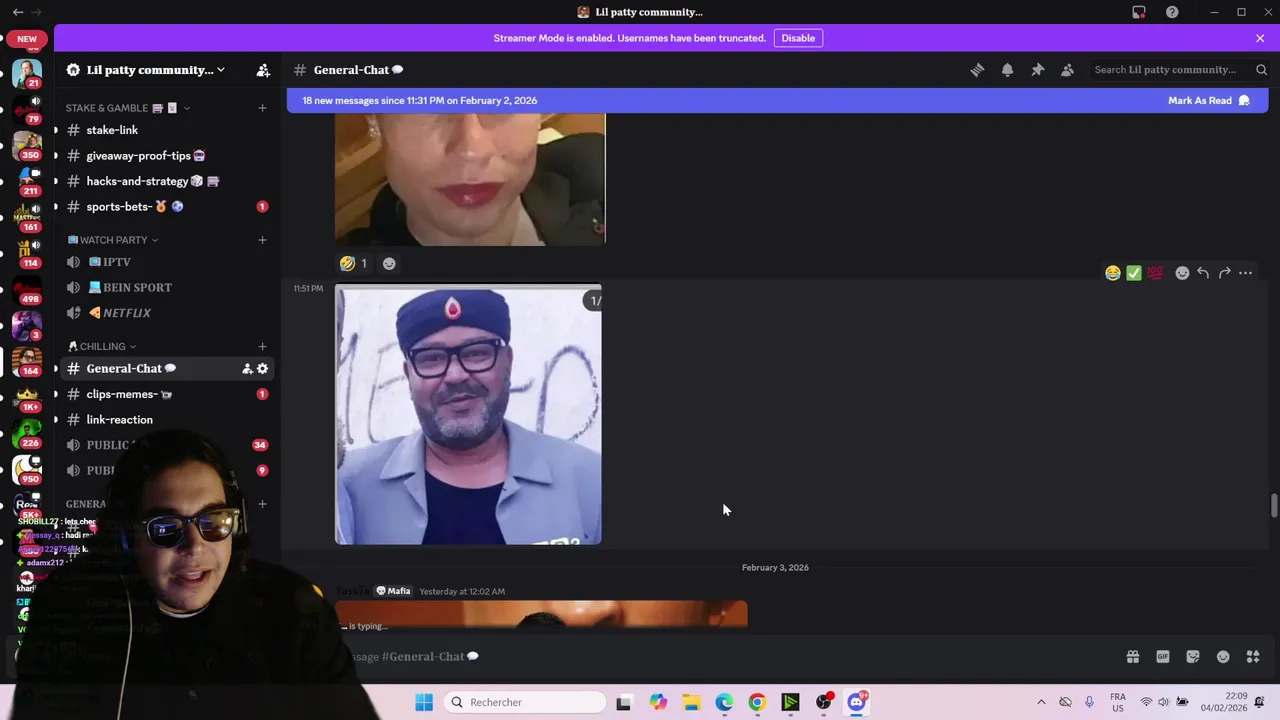
Task: Collapse the WATCH PARTY category
Action: coord(113,240)
